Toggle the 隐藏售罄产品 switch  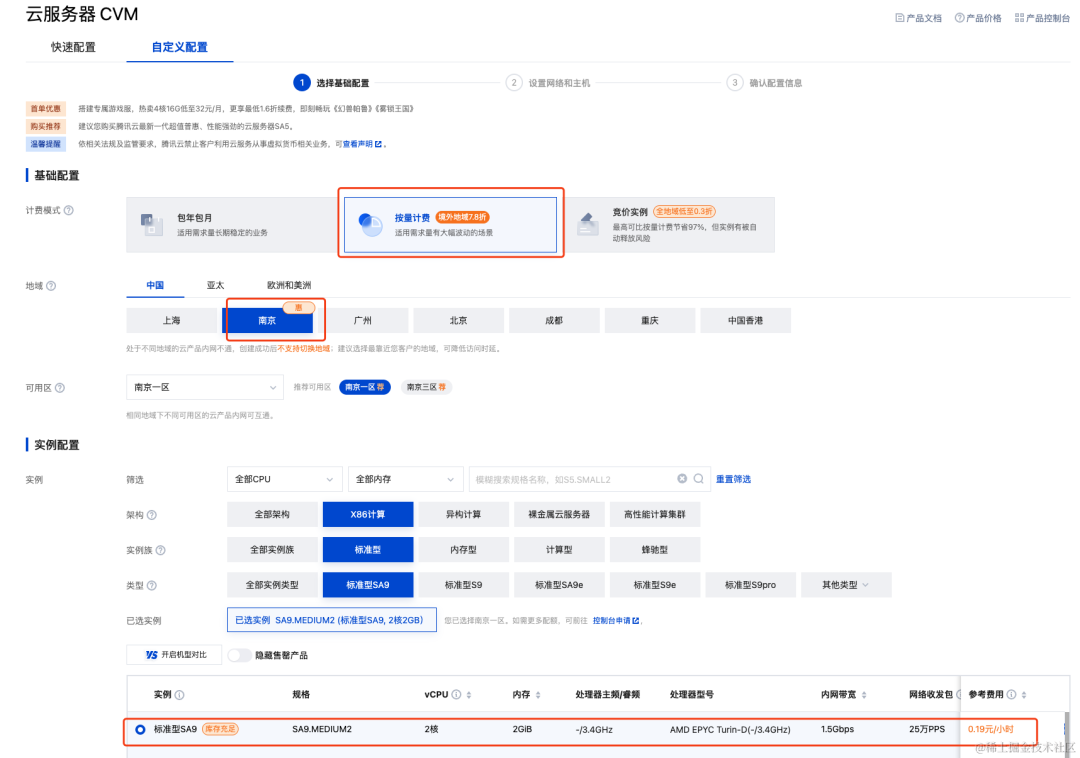(239, 655)
